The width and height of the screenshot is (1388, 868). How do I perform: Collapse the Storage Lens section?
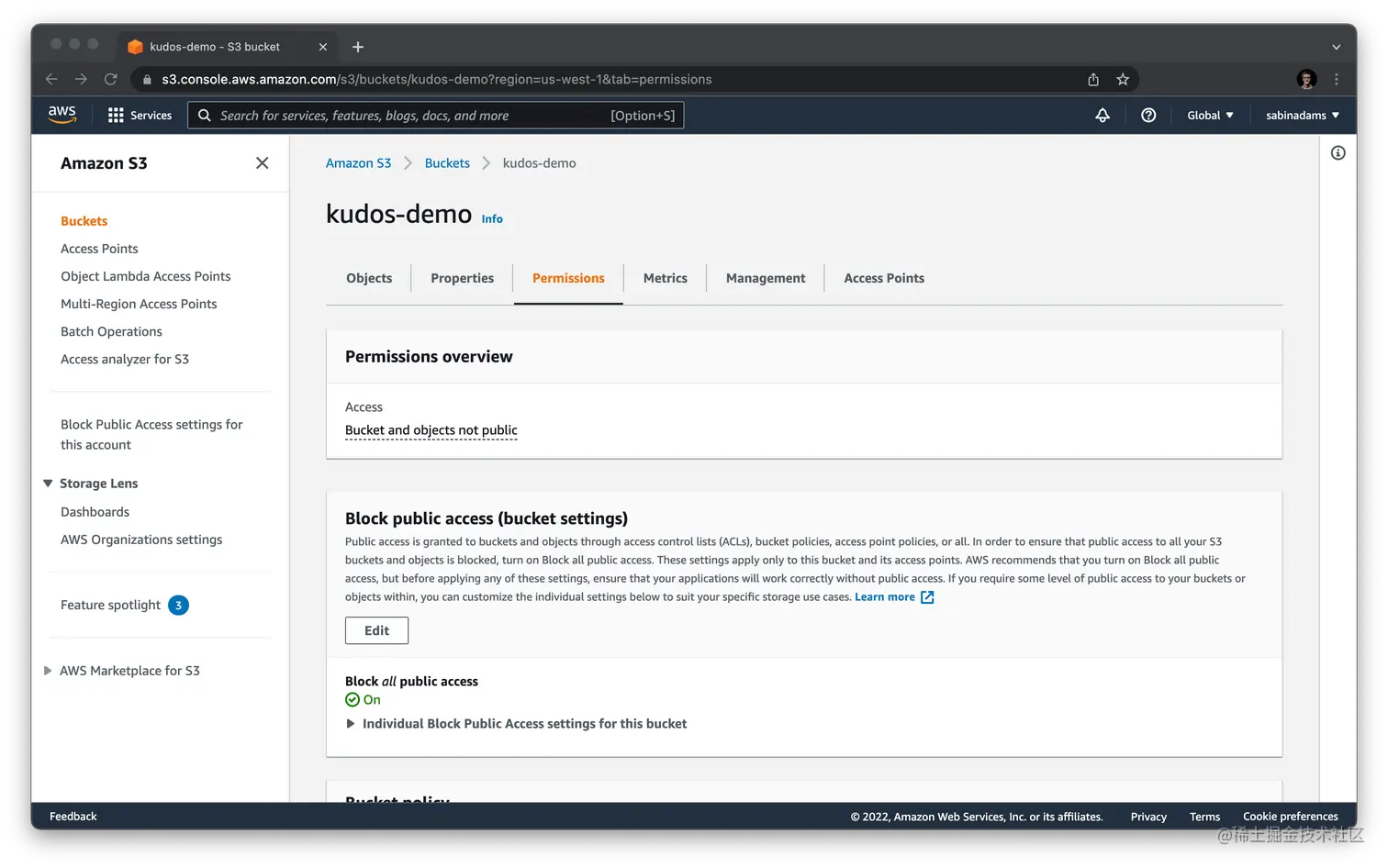47,483
